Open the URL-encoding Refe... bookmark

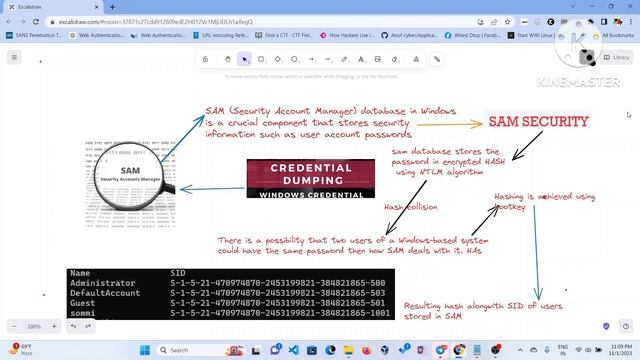pos(220,36)
